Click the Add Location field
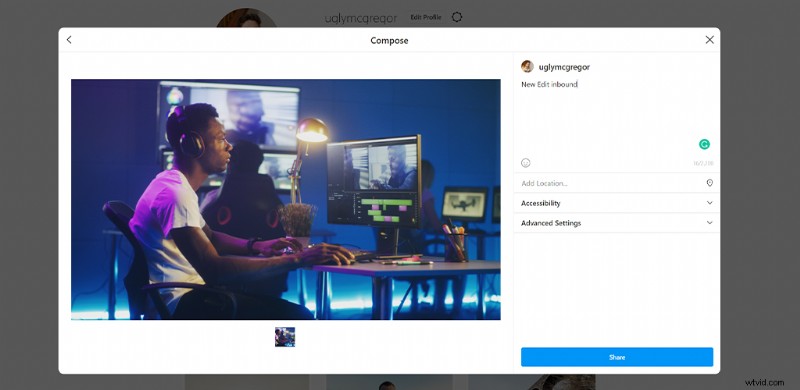 click(x=616, y=183)
